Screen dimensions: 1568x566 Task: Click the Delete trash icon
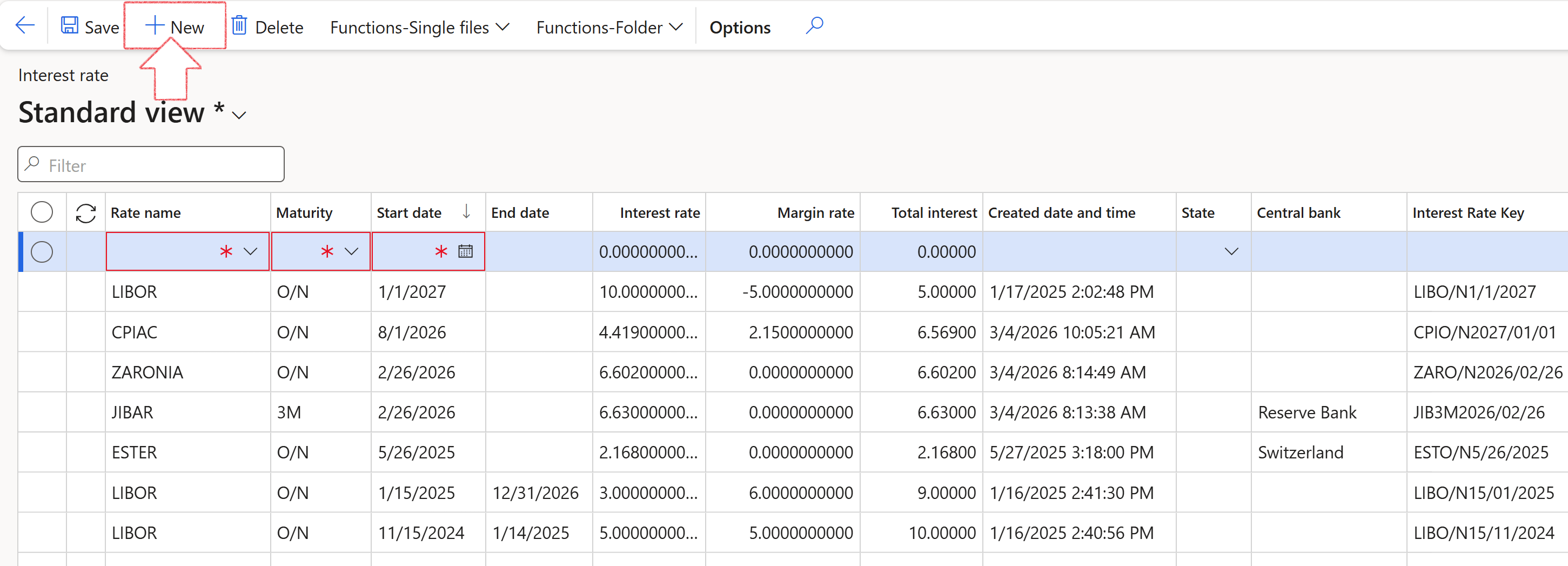(x=239, y=25)
